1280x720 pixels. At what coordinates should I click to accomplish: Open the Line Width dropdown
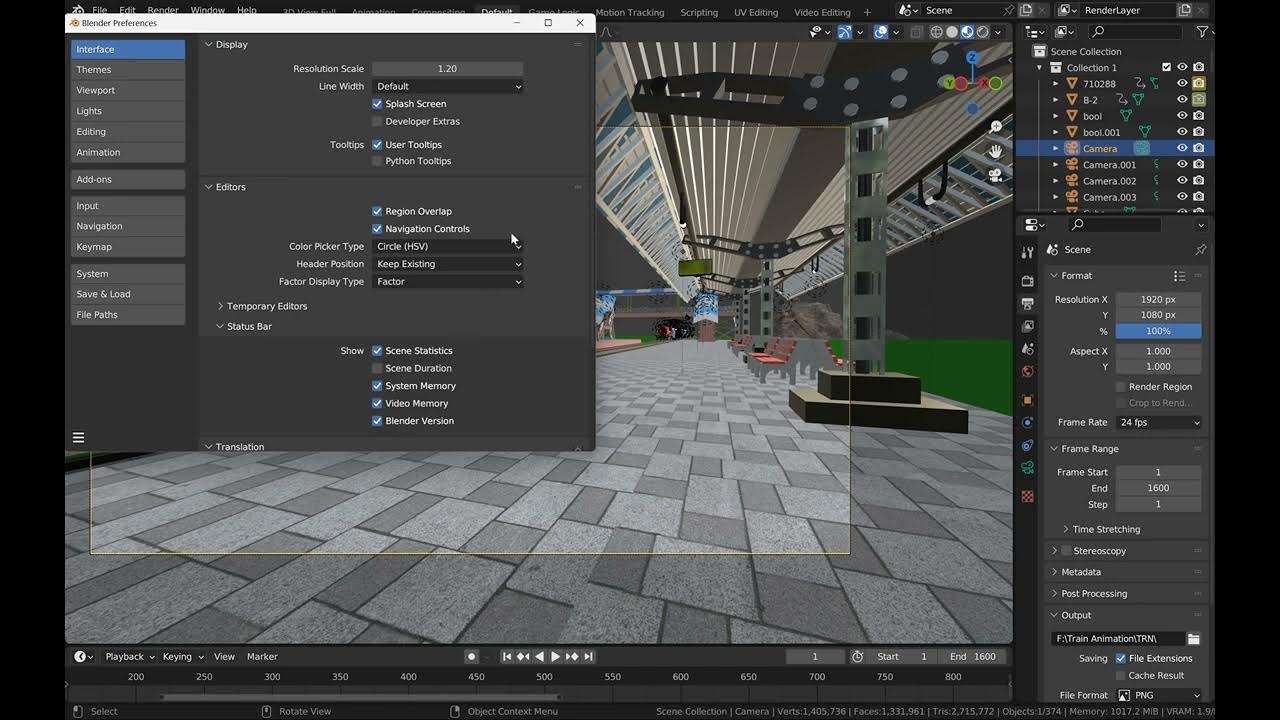(448, 86)
